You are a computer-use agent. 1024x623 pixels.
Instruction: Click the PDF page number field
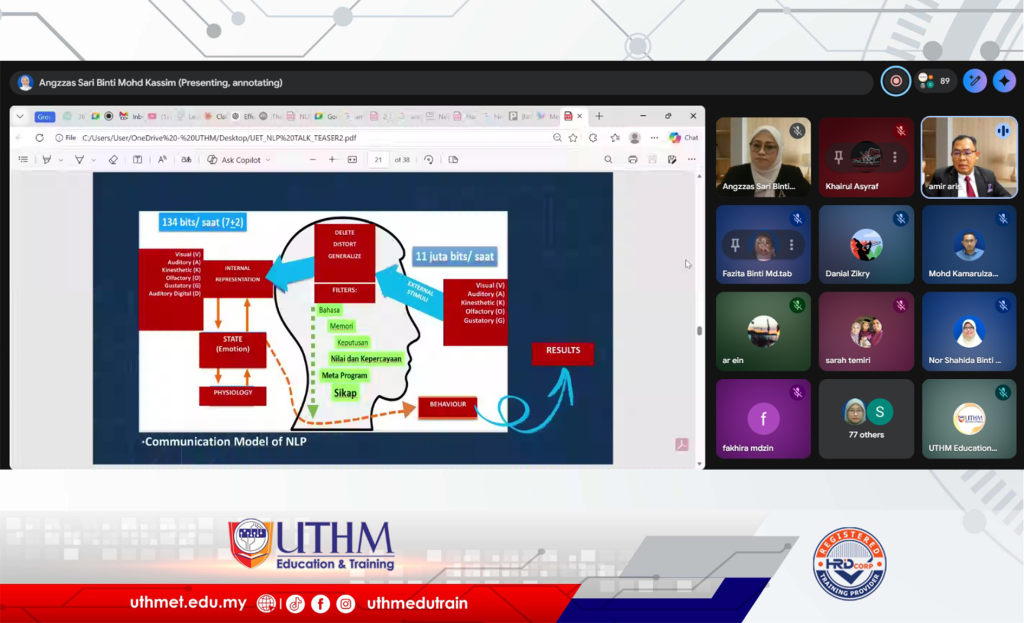click(x=378, y=160)
